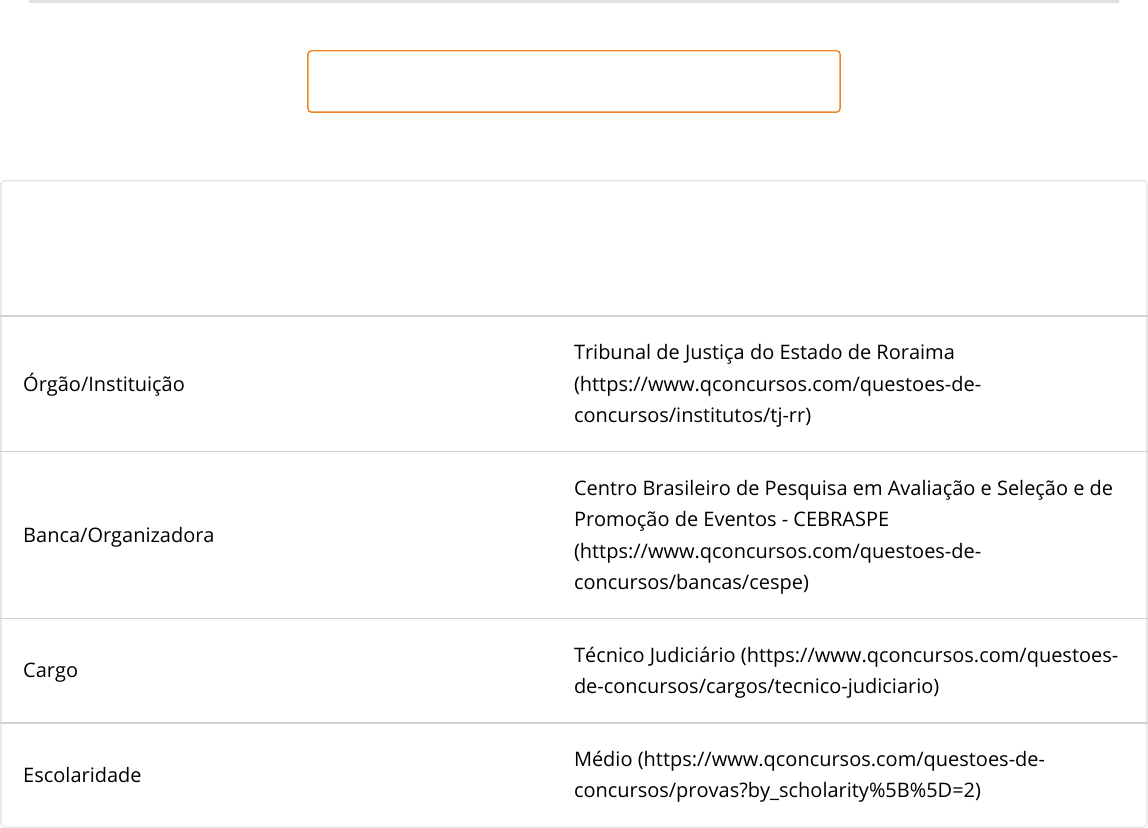Screen dimensions: 1148x828
Task: Click the provas?by_scholarity URL text
Action: click(x=778, y=790)
